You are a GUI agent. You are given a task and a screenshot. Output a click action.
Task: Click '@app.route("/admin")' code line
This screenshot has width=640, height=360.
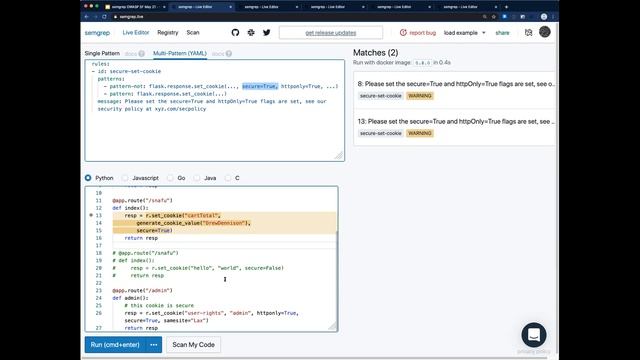142,291
